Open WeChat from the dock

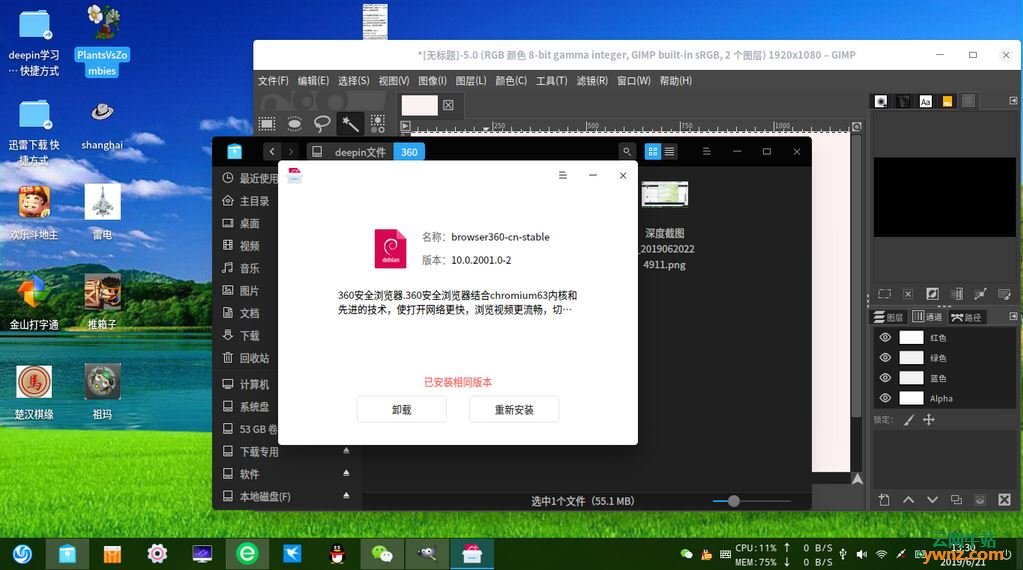pos(382,554)
